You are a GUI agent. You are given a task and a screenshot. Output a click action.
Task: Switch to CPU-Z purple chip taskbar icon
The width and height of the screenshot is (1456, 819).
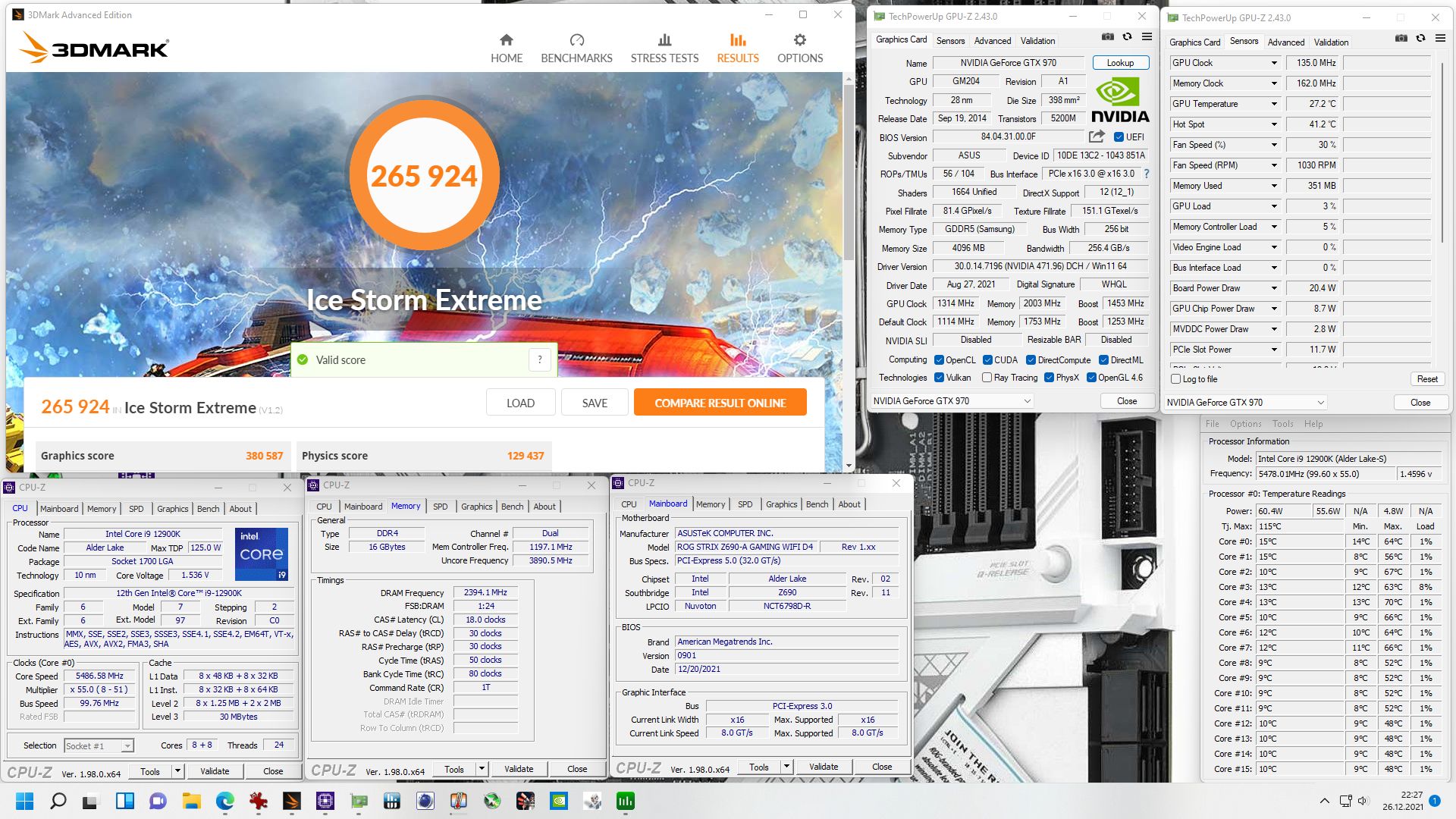pos(325,801)
